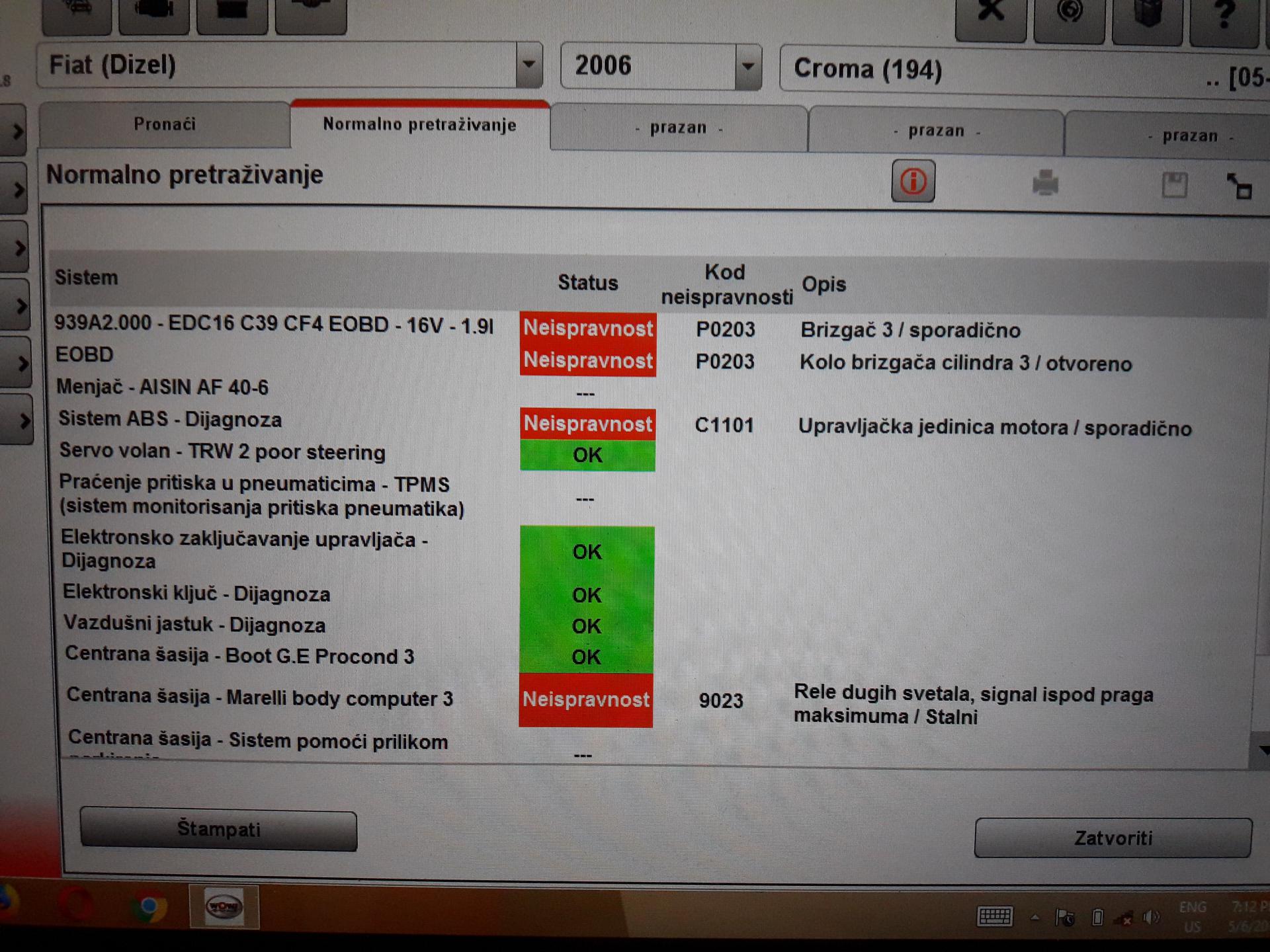This screenshot has width=1270, height=952.
Task: Click the ENG US language indicator
Action: (x=1193, y=917)
